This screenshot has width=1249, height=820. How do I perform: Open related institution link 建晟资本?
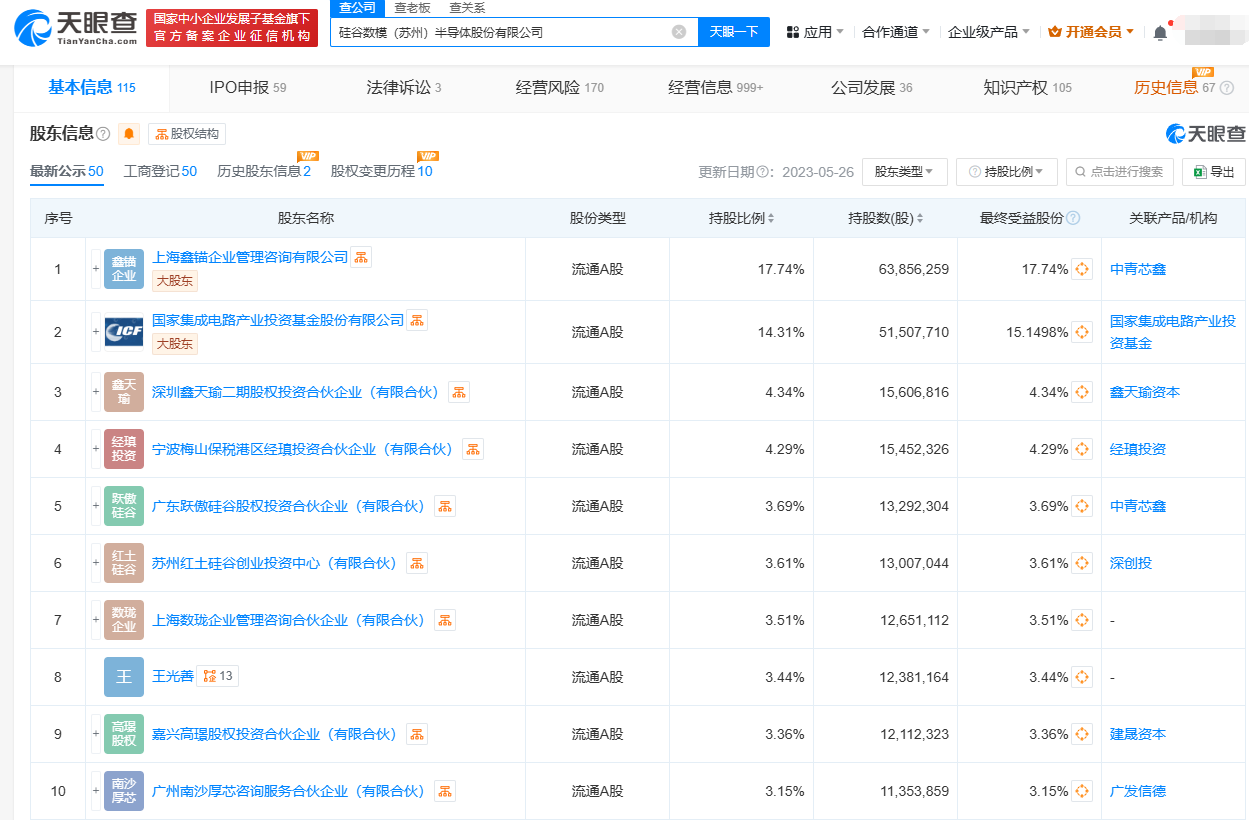click(x=1138, y=734)
